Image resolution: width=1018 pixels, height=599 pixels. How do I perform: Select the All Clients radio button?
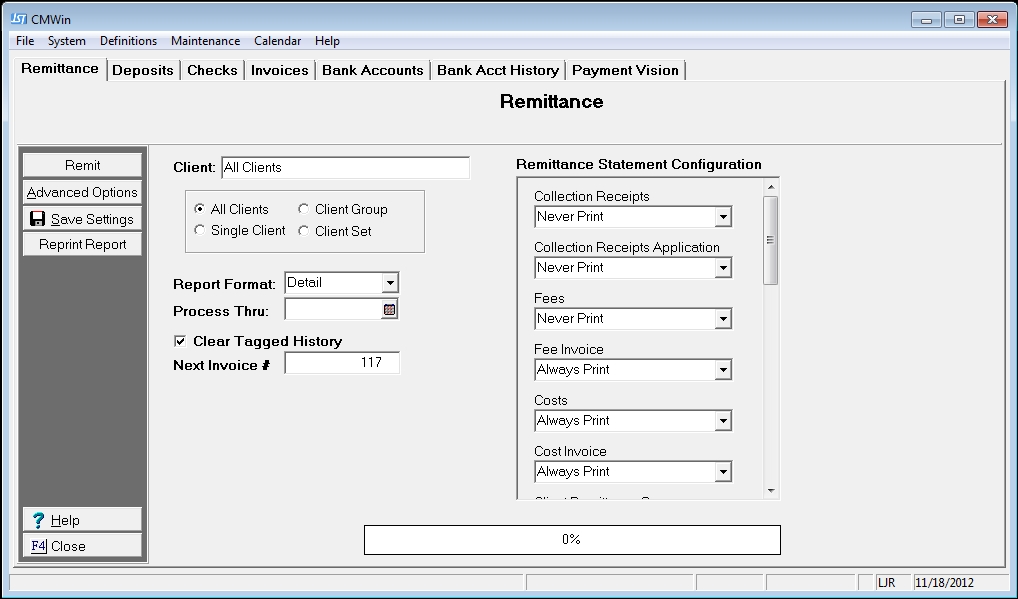coord(200,209)
